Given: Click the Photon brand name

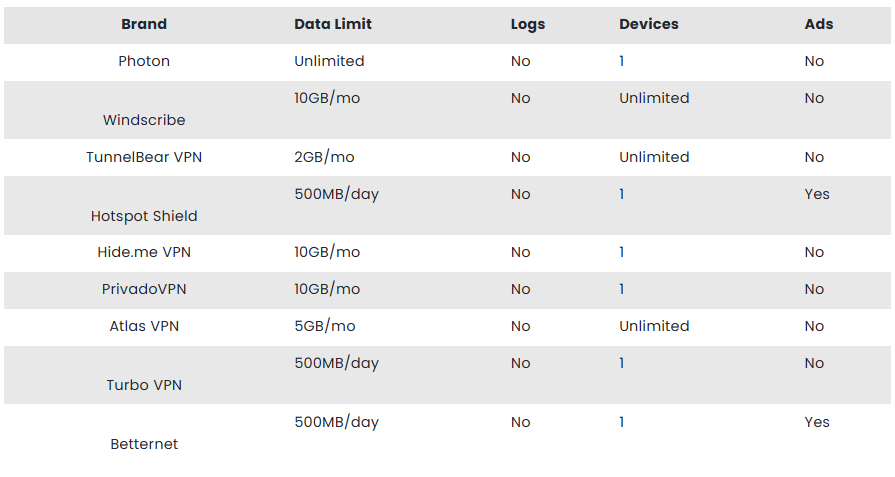Looking at the screenshot, I should pos(144,61).
